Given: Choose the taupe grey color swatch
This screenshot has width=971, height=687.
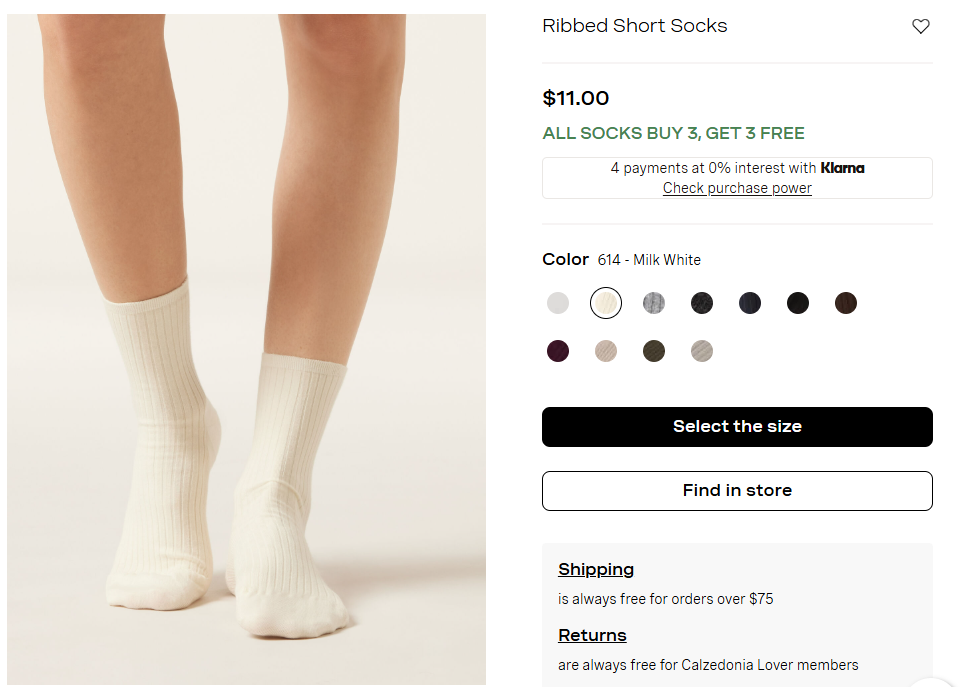Looking at the screenshot, I should 702,351.
